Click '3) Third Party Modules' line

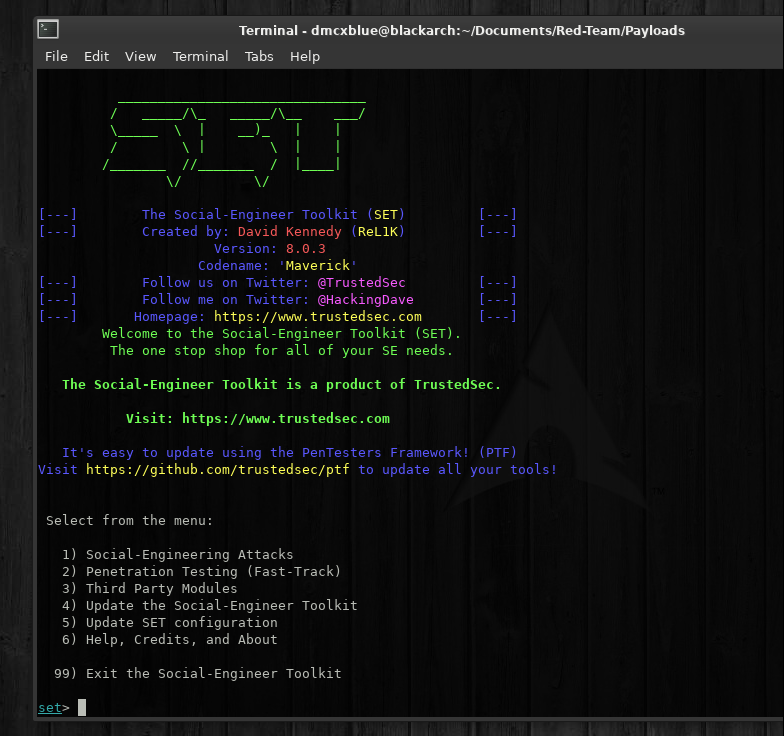click(150, 588)
